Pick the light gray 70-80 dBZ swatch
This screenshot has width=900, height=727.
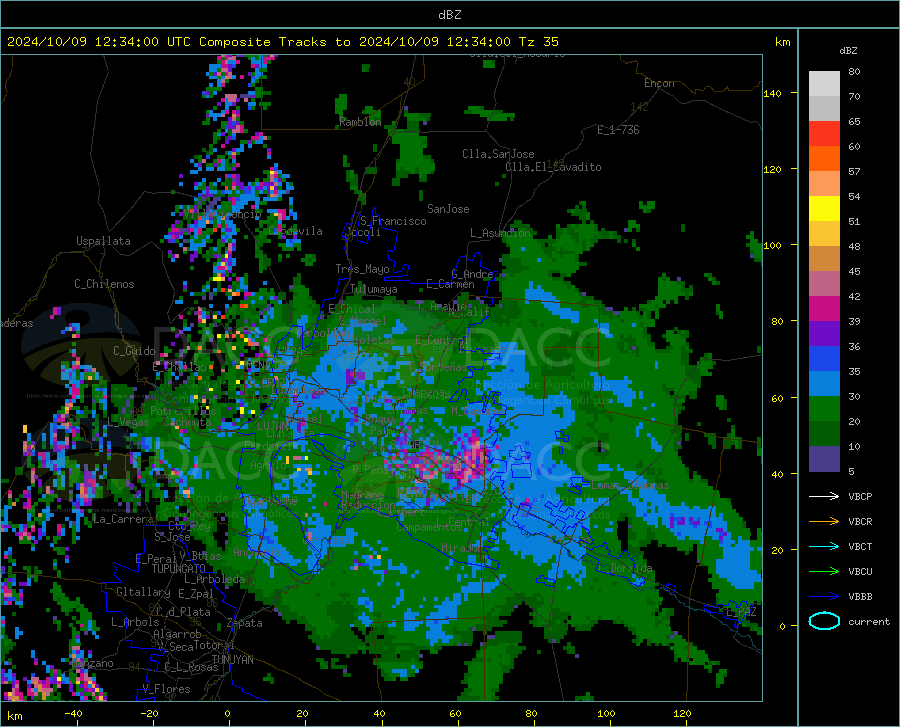824,84
